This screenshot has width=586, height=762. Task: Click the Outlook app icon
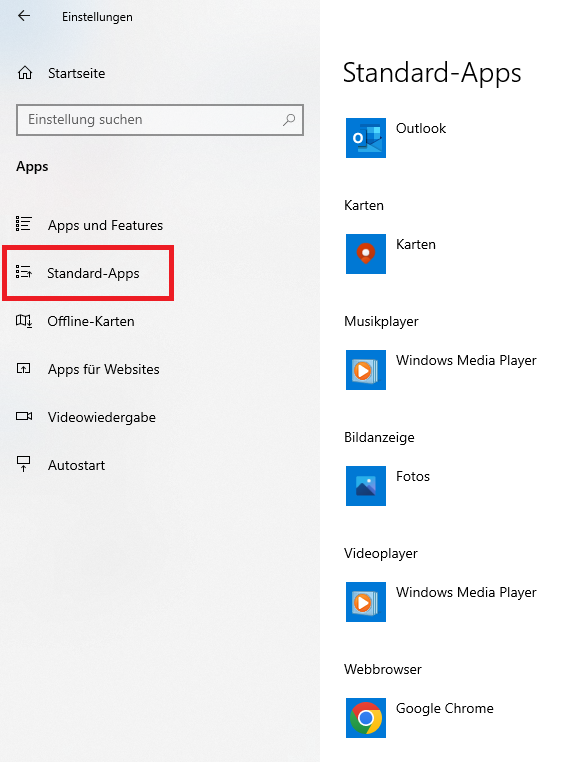tap(366, 138)
